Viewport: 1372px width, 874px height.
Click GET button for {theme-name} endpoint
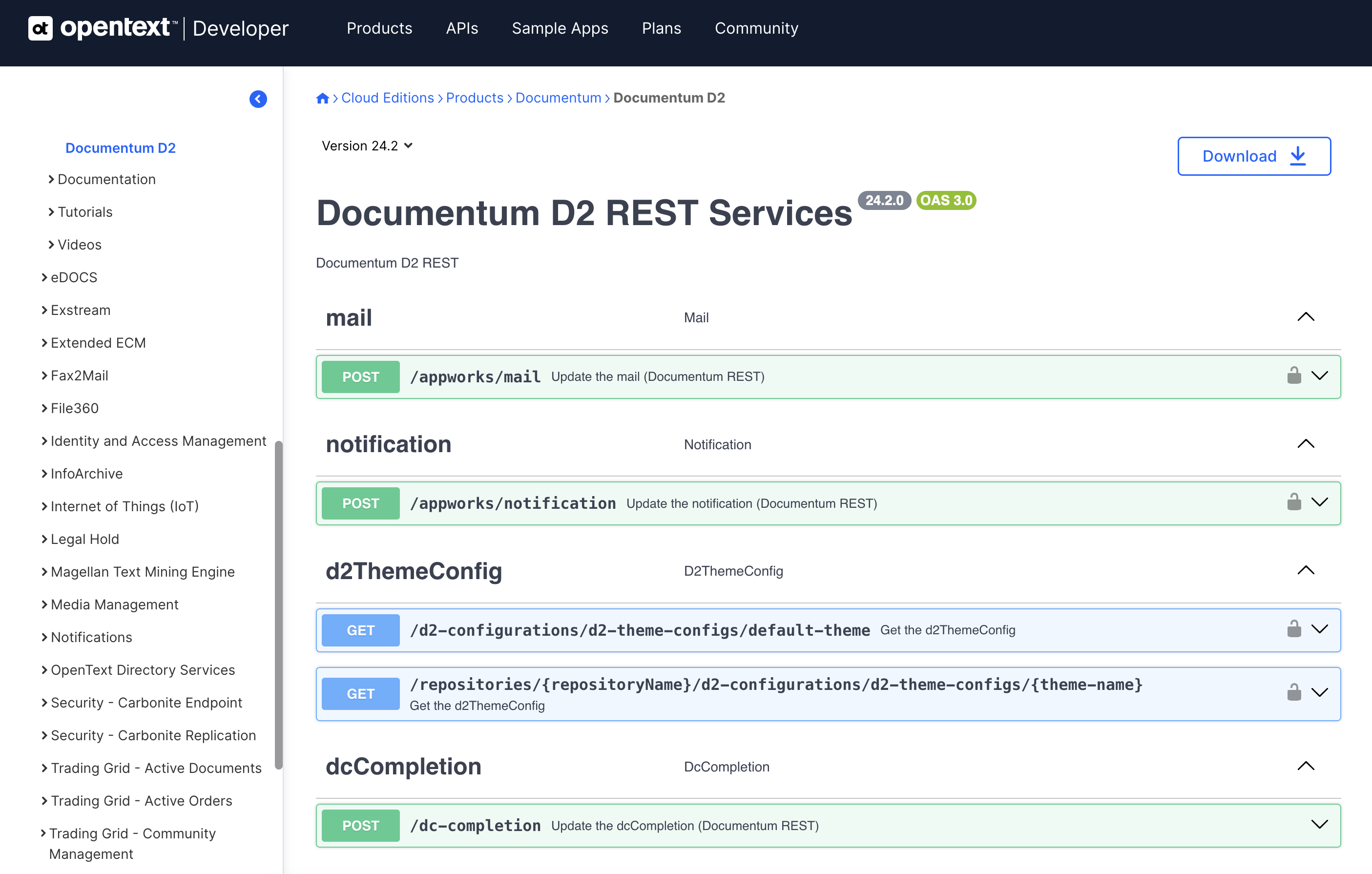tap(361, 693)
